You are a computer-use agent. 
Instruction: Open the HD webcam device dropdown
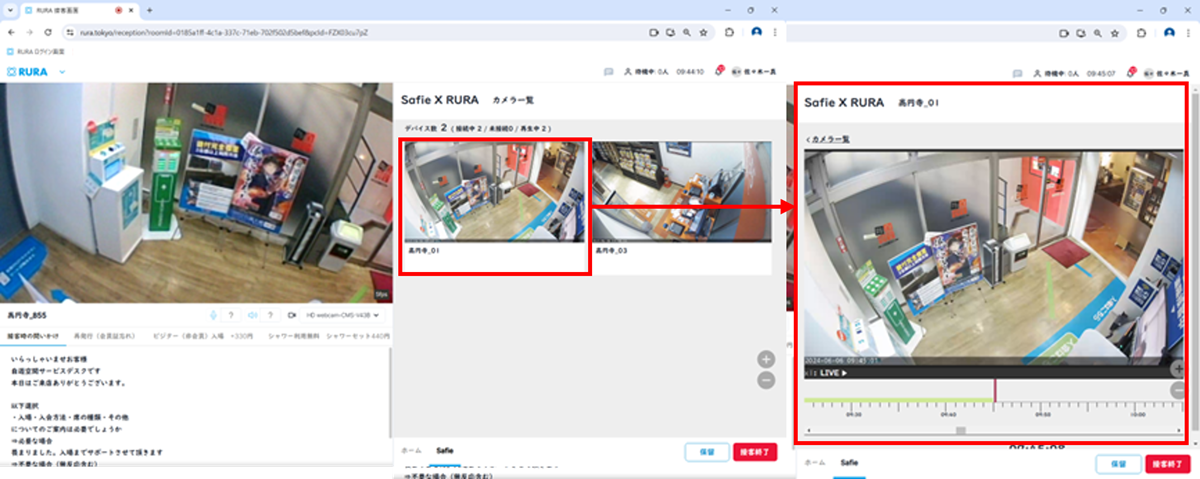(x=344, y=314)
